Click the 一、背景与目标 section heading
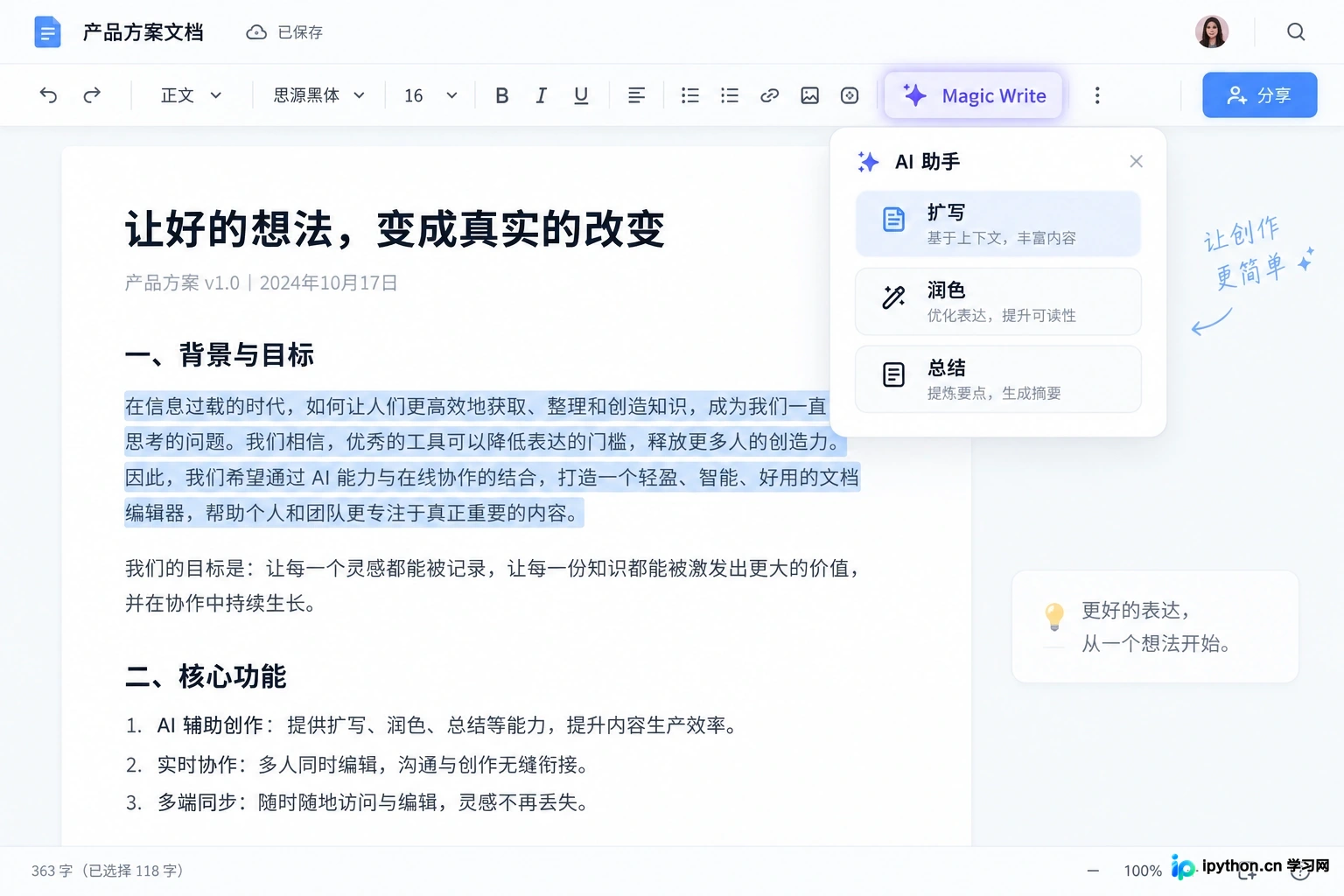The width and height of the screenshot is (1344, 896). pyautogui.click(x=220, y=355)
